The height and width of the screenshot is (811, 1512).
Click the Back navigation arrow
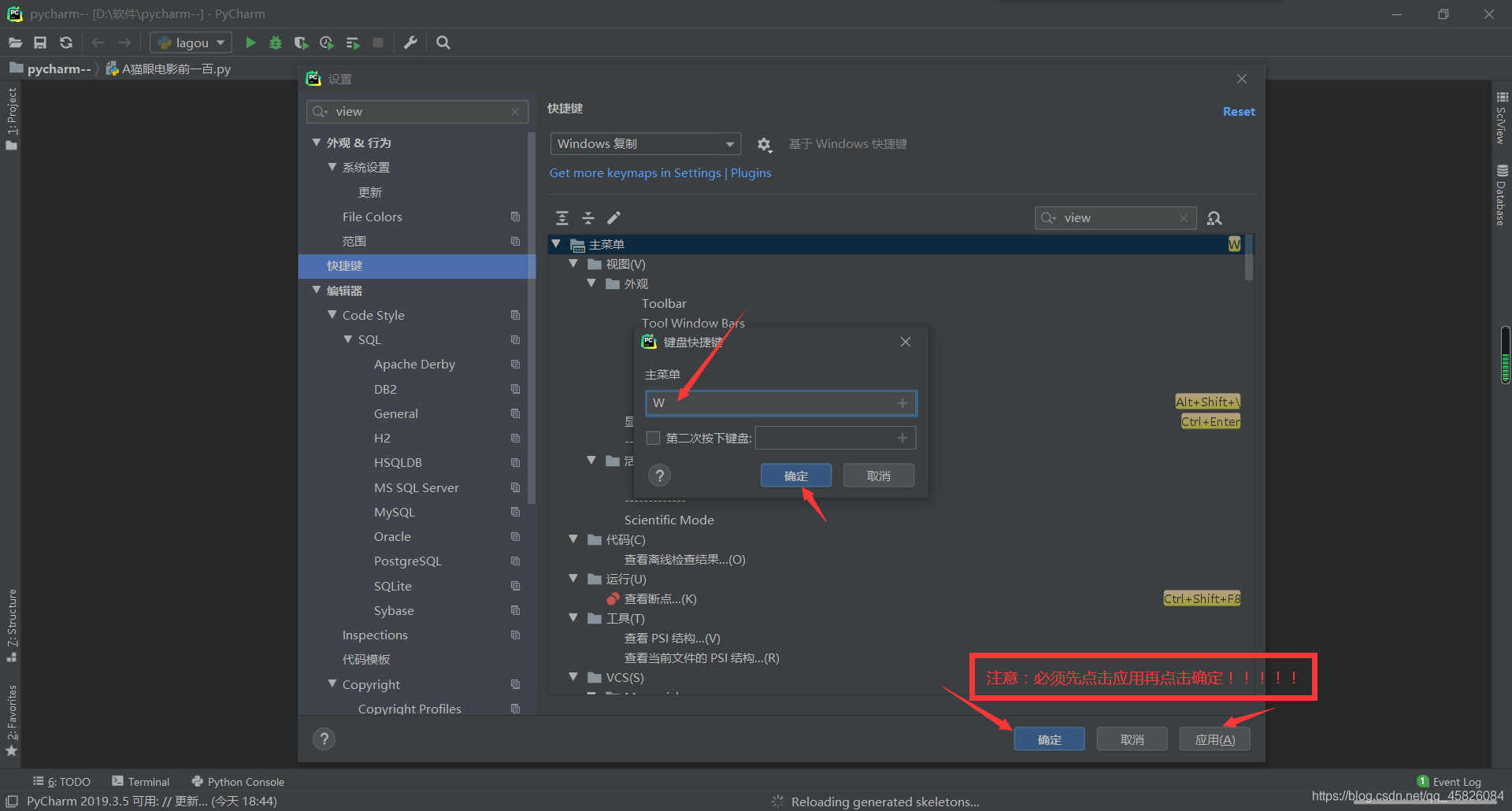(x=98, y=43)
